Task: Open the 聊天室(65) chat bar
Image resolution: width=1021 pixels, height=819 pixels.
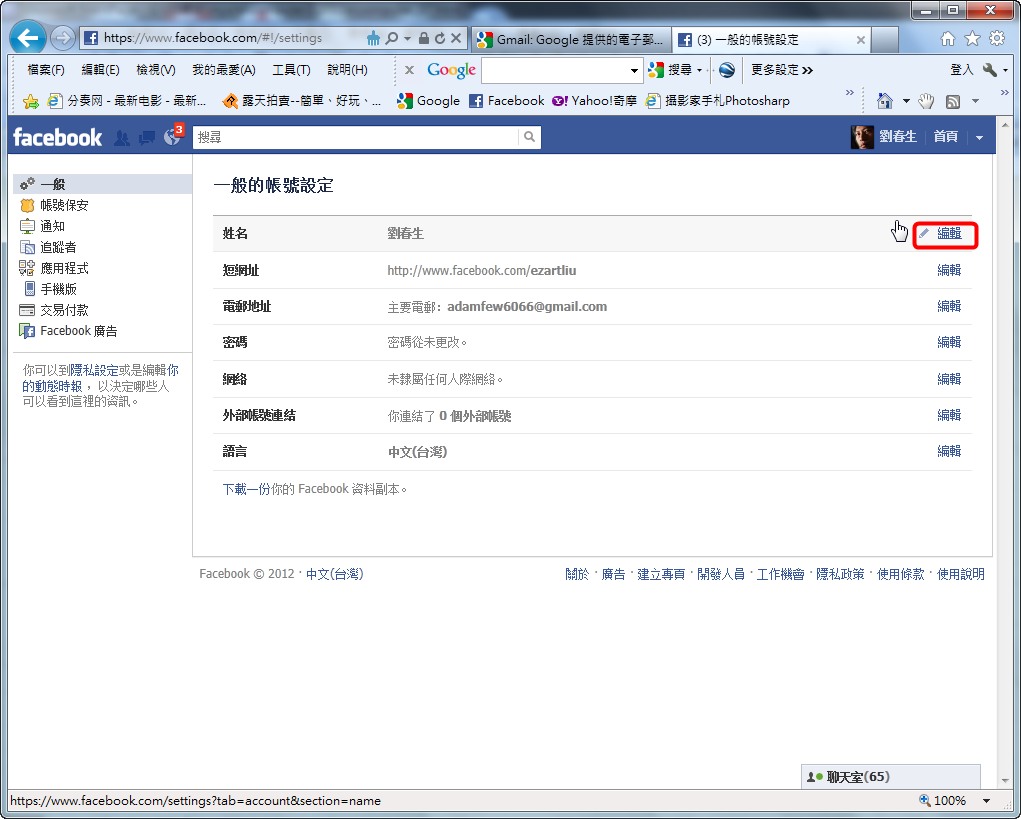Action: [x=891, y=777]
